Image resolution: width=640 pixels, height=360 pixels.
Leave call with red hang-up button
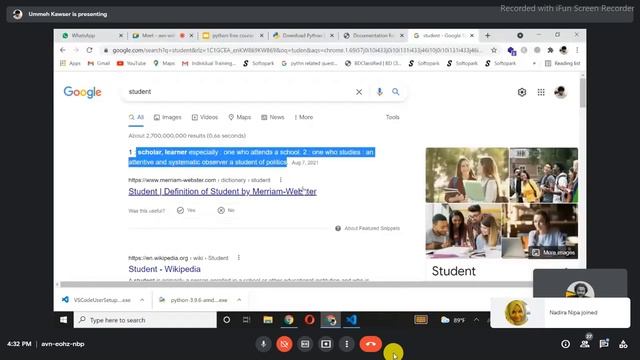[371, 344]
